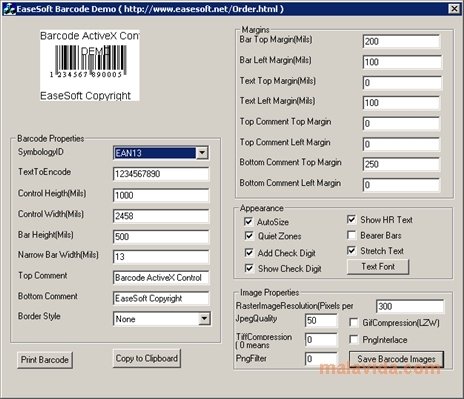Click the 'Image Properties' group label
The image size is (464, 399).
269,293
